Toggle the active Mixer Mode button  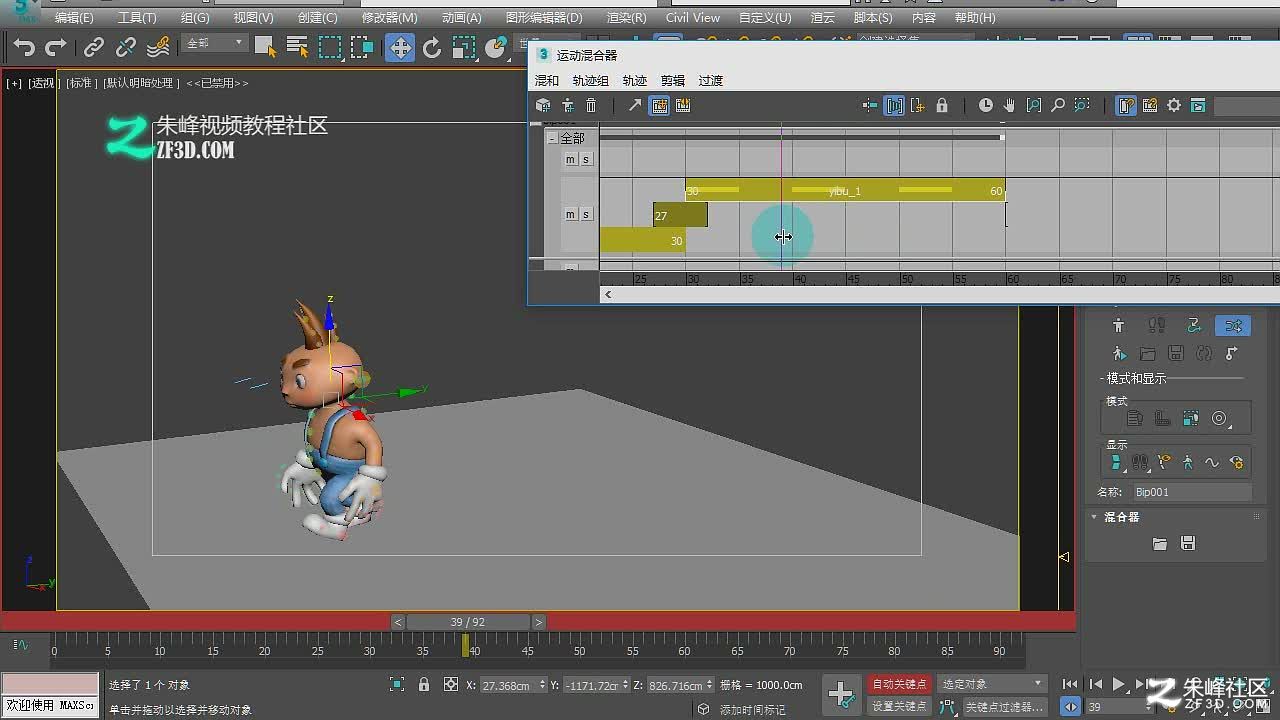point(1233,325)
